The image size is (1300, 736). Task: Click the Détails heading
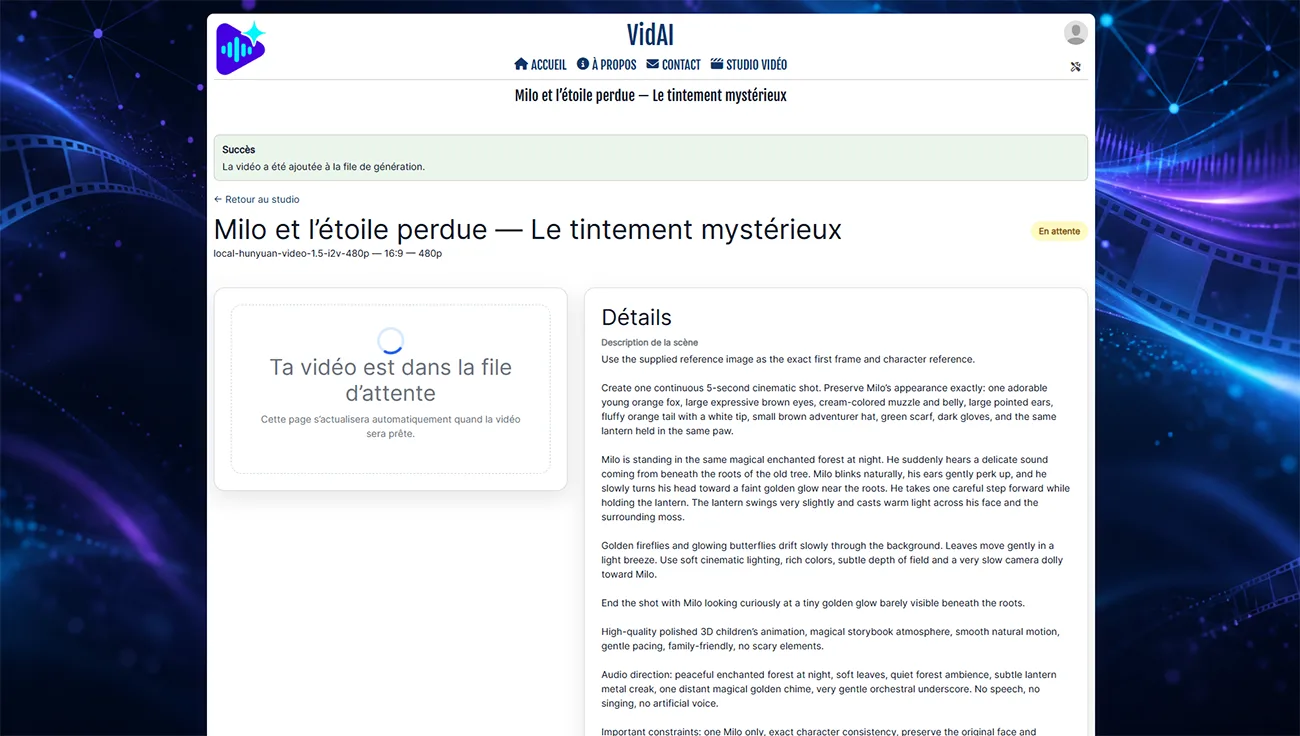637,318
